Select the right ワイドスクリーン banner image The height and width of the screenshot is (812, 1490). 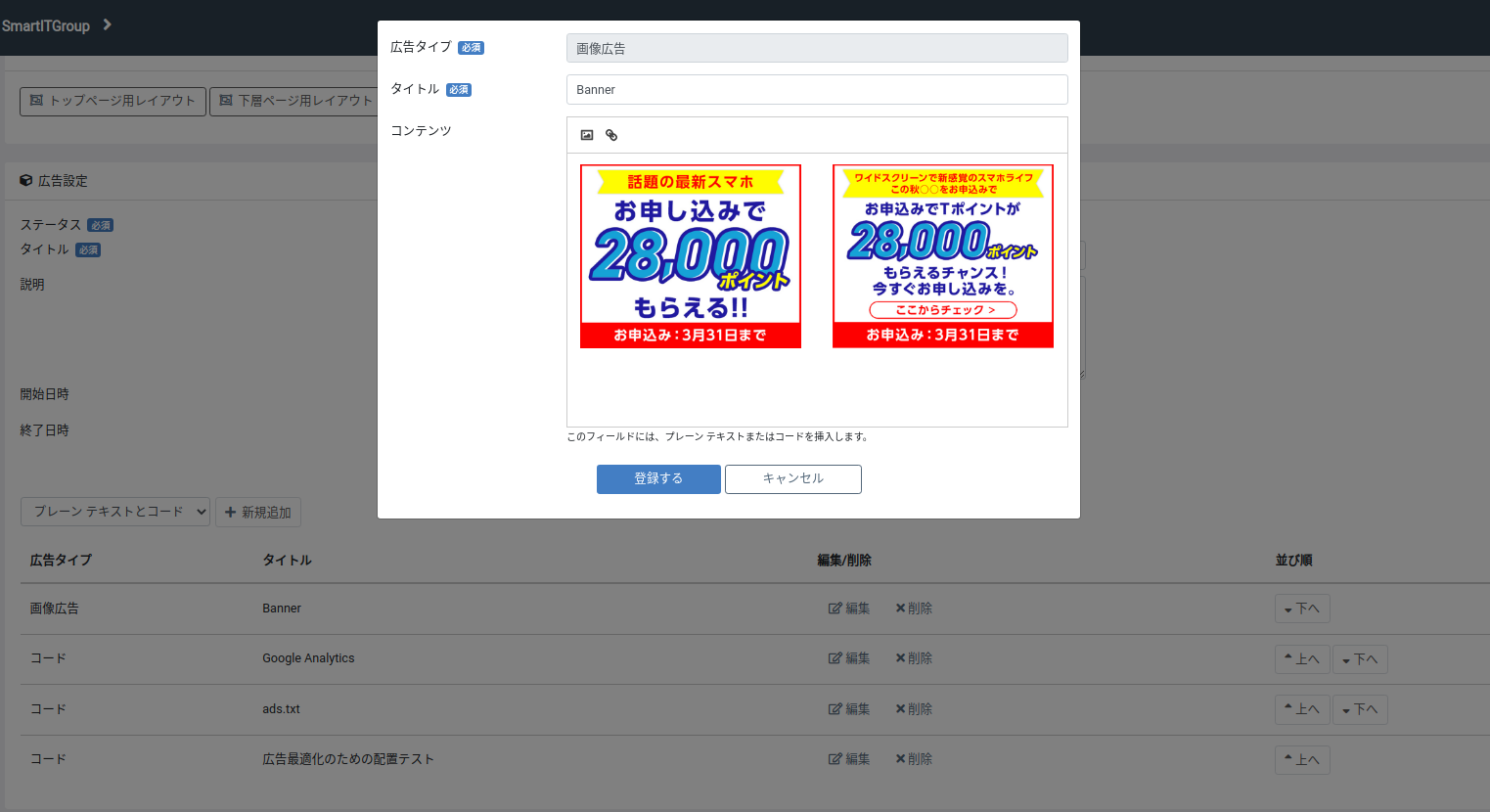[x=943, y=256]
